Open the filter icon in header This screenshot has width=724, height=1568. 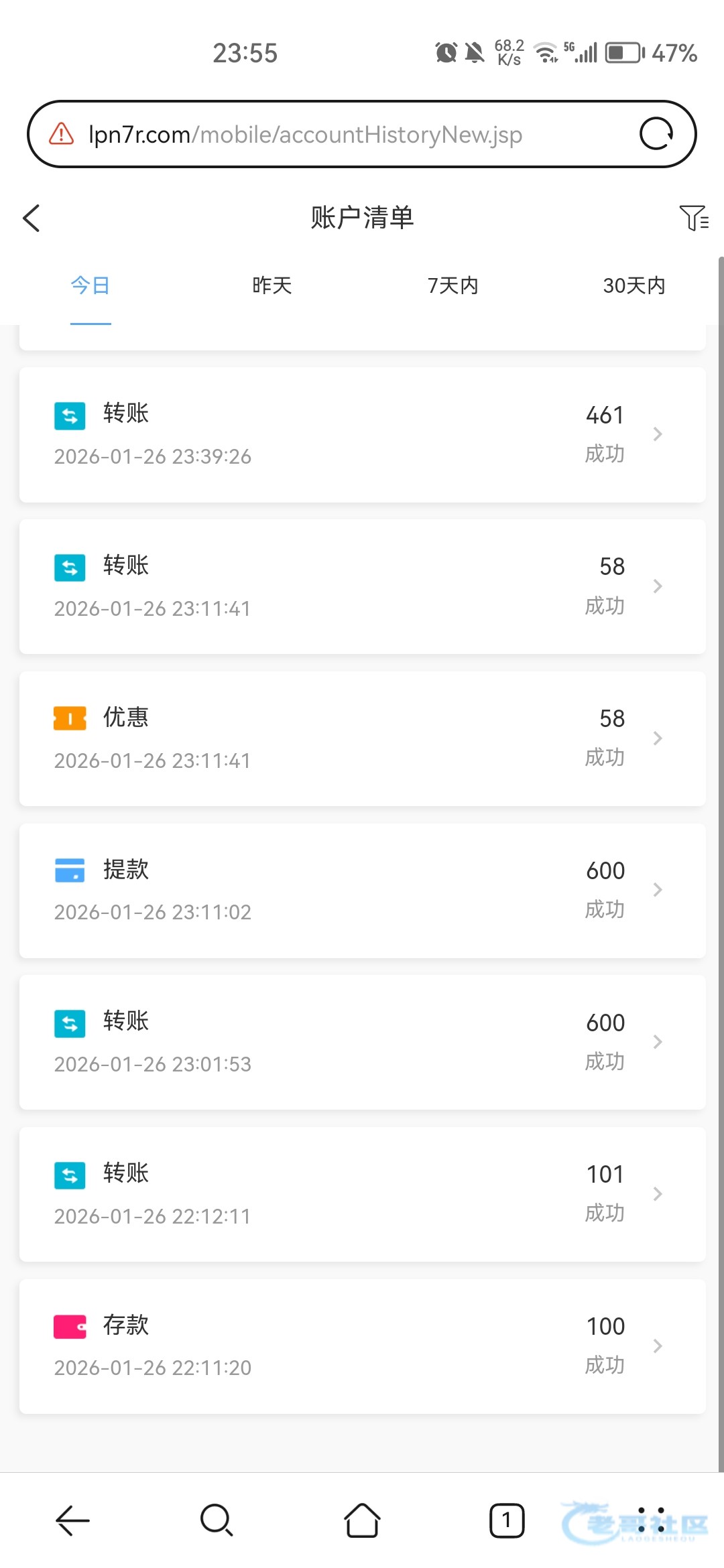[x=693, y=218]
